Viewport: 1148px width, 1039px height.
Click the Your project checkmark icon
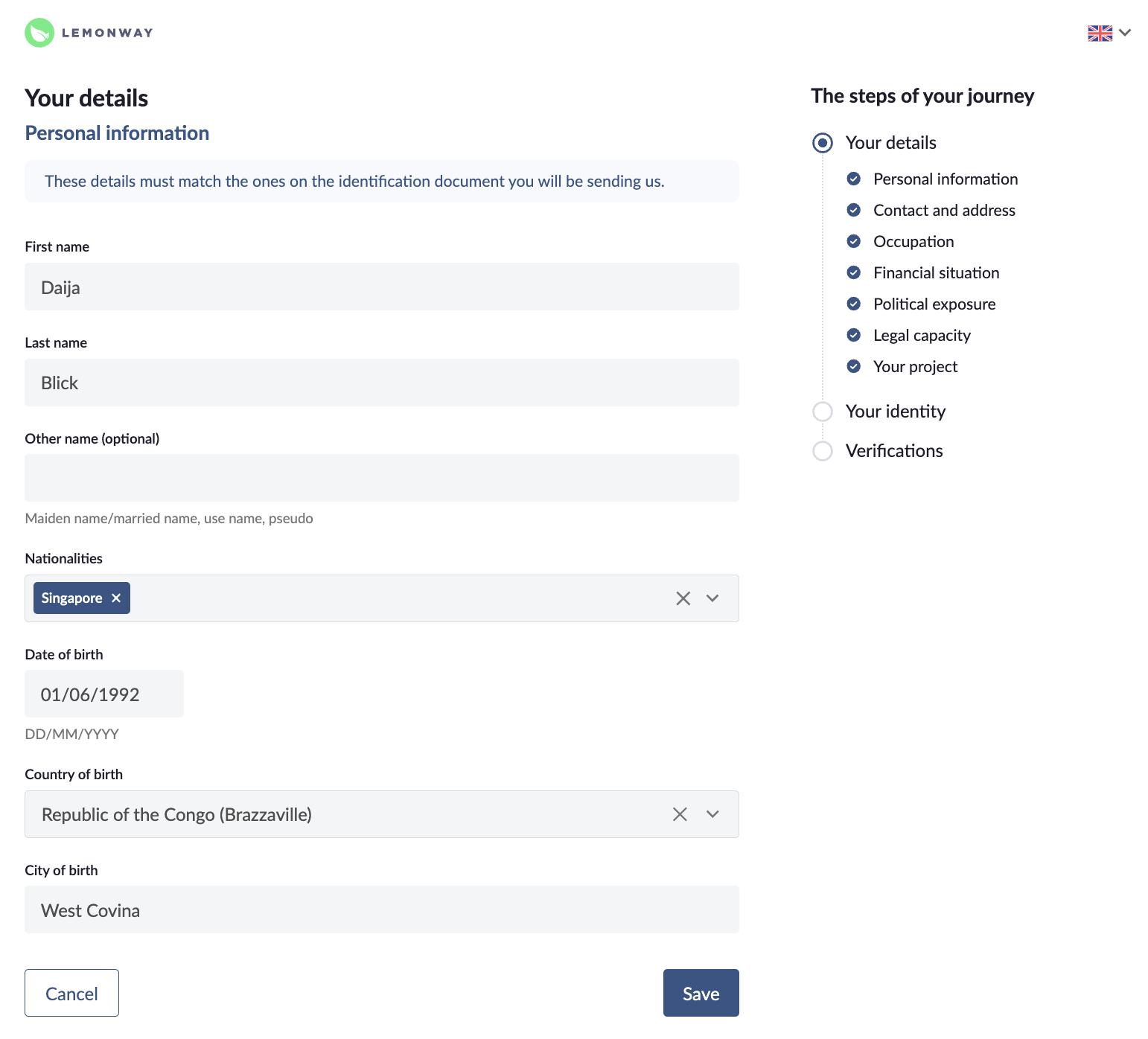click(854, 366)
